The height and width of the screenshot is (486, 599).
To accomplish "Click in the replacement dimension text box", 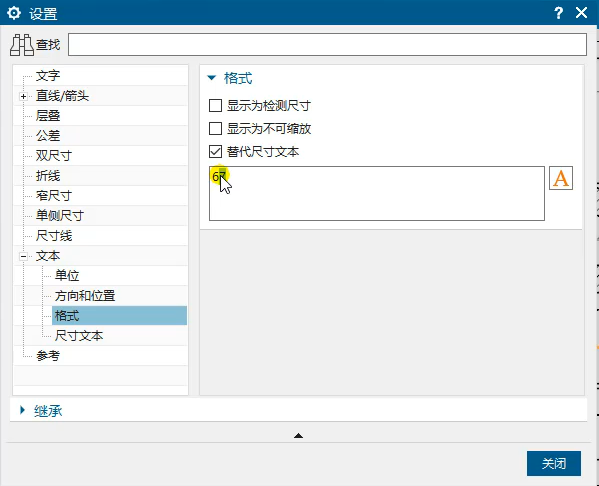I will point(377,193).
